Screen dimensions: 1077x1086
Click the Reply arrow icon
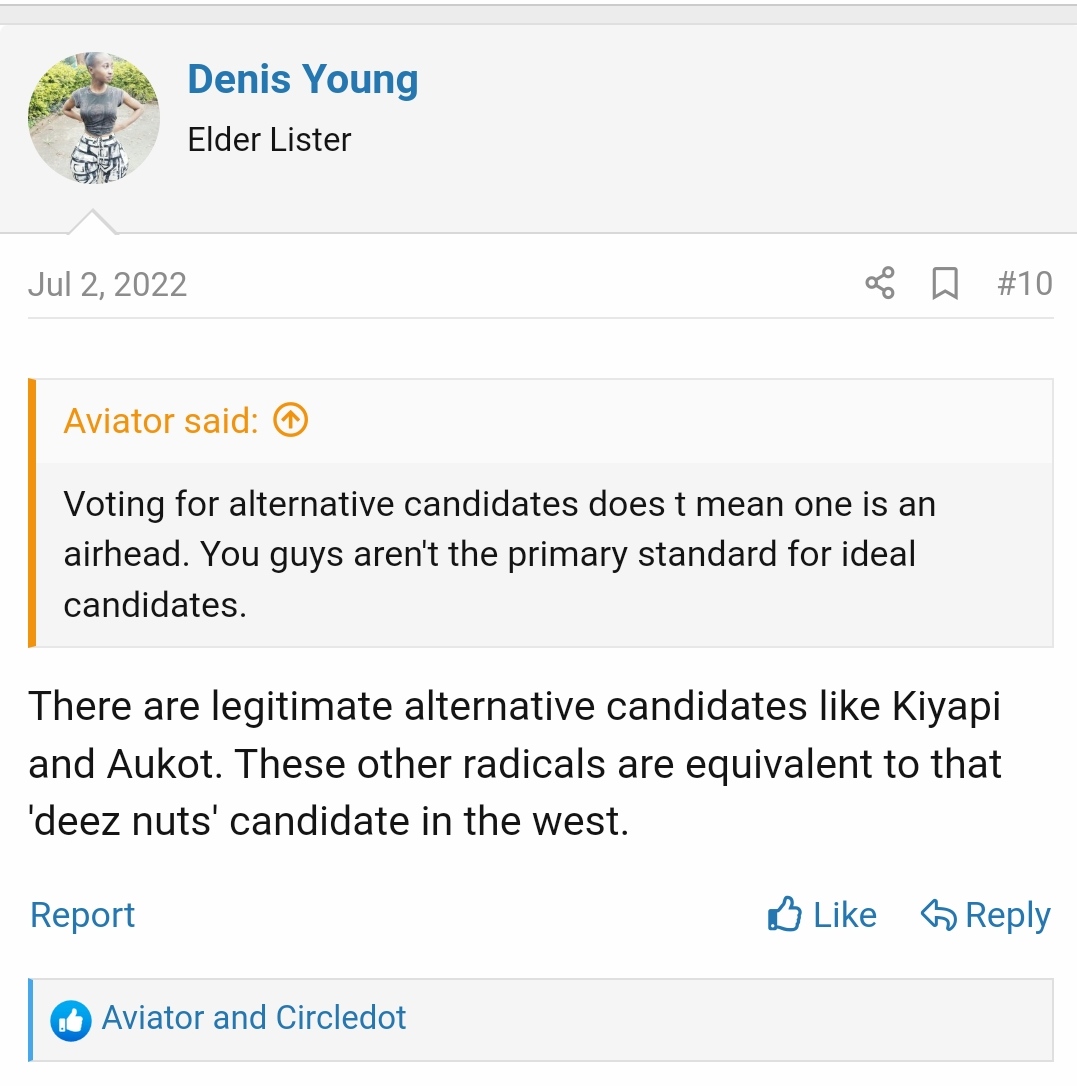pyautogui.click(x=938, y=914)
